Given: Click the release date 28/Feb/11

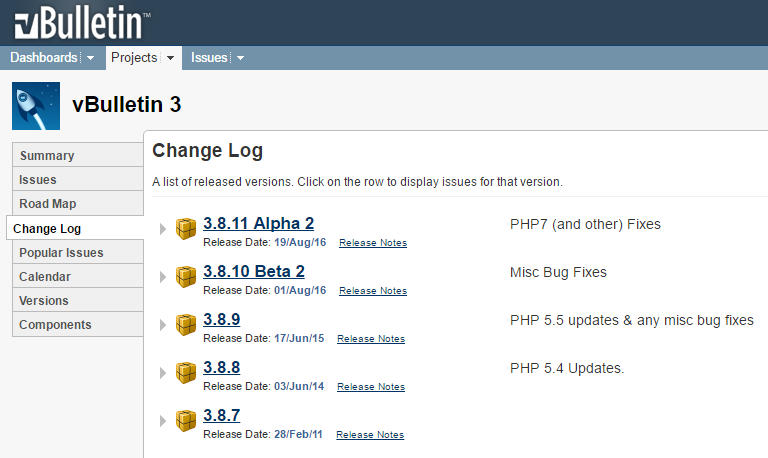Looking at the screenshot, I should [298, 434].
